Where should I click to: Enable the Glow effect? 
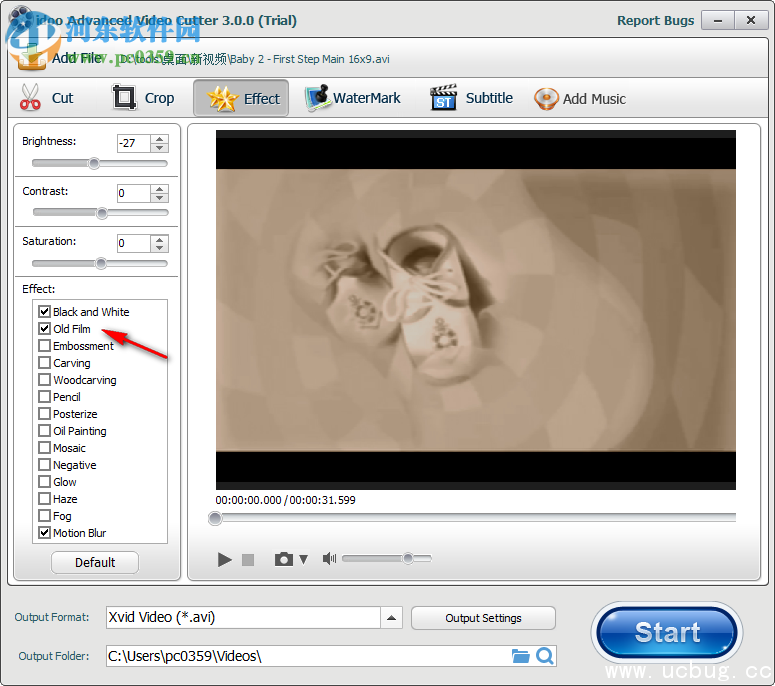[x=44, y=482]
